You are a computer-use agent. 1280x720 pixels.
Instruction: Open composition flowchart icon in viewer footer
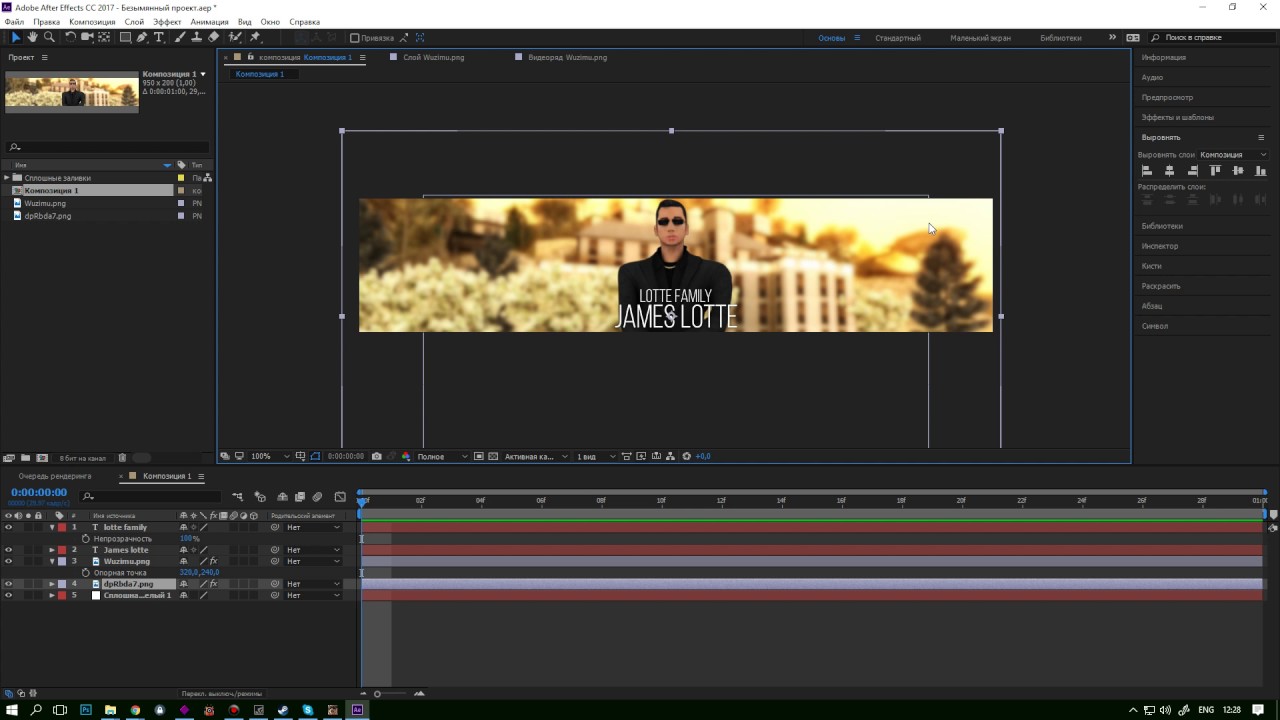pyautogui.click(x=670, y=456)
